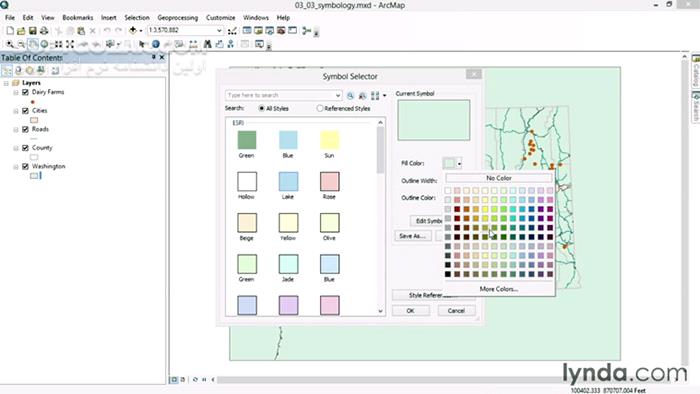Screen dimensions: 700x394
Task: Click OK in Symbol Selector
Action: [x=411, y=311]
